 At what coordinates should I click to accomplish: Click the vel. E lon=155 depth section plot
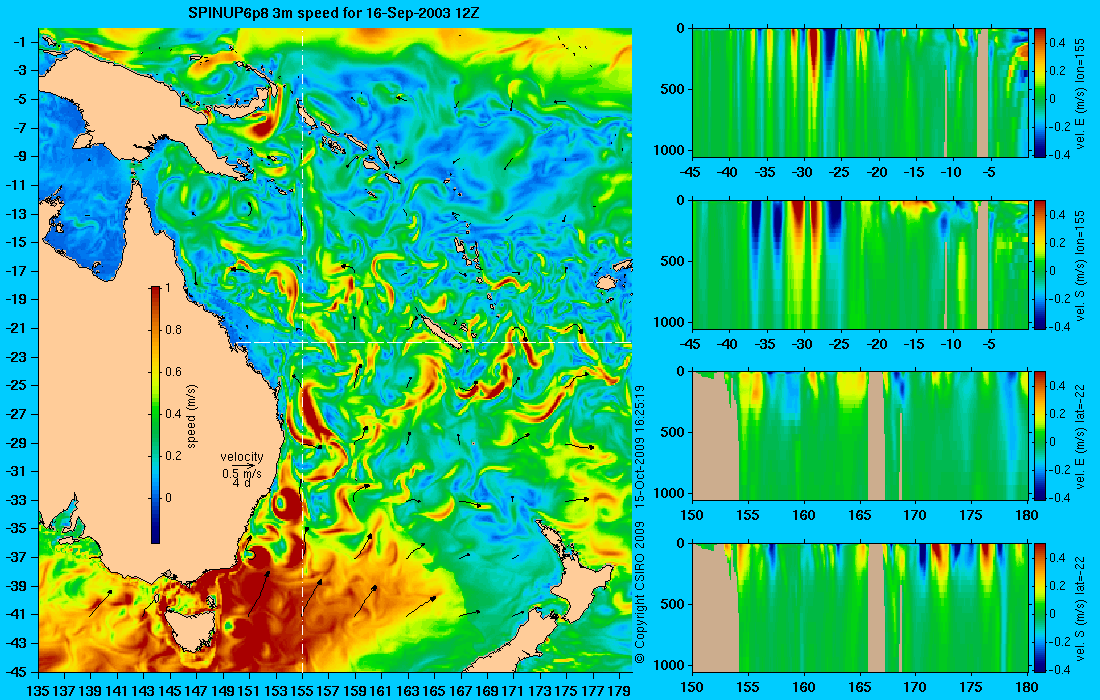click(860, 93)
